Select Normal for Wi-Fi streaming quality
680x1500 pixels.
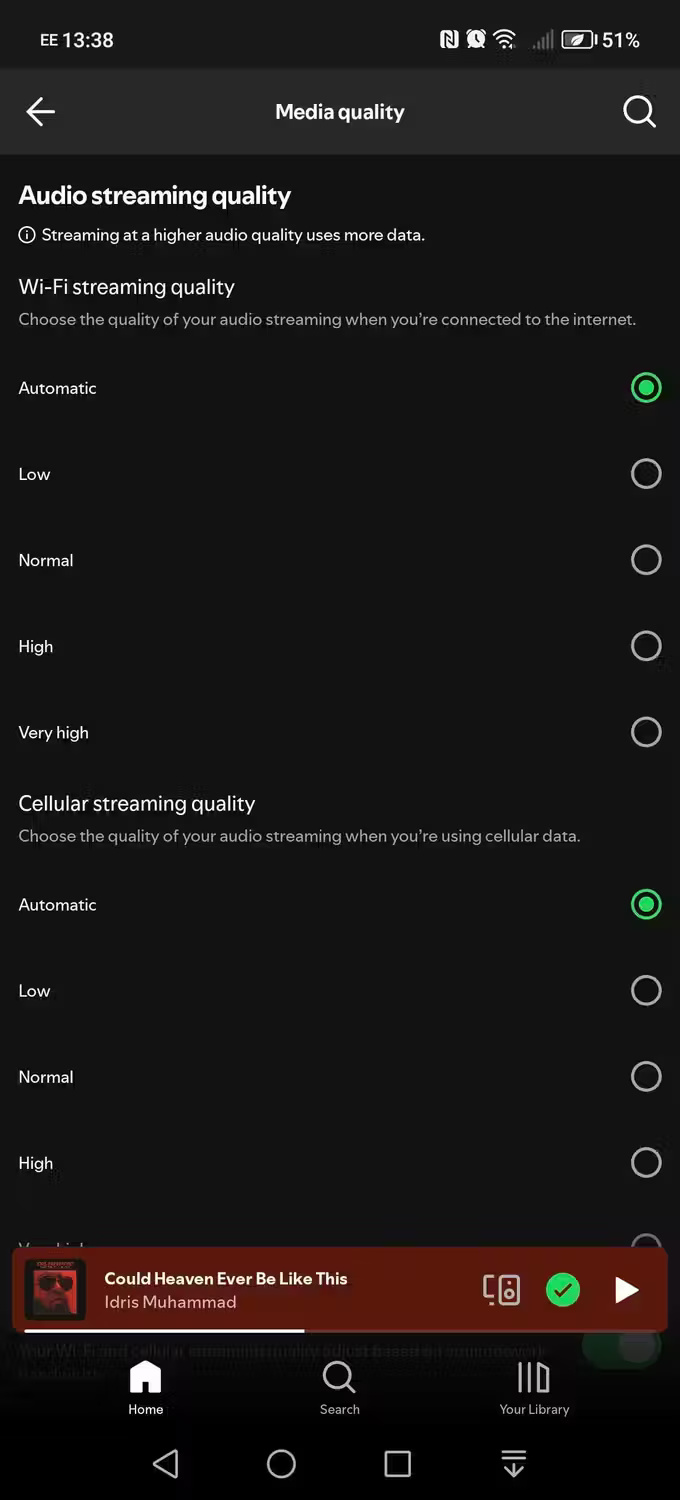point(646,560)
